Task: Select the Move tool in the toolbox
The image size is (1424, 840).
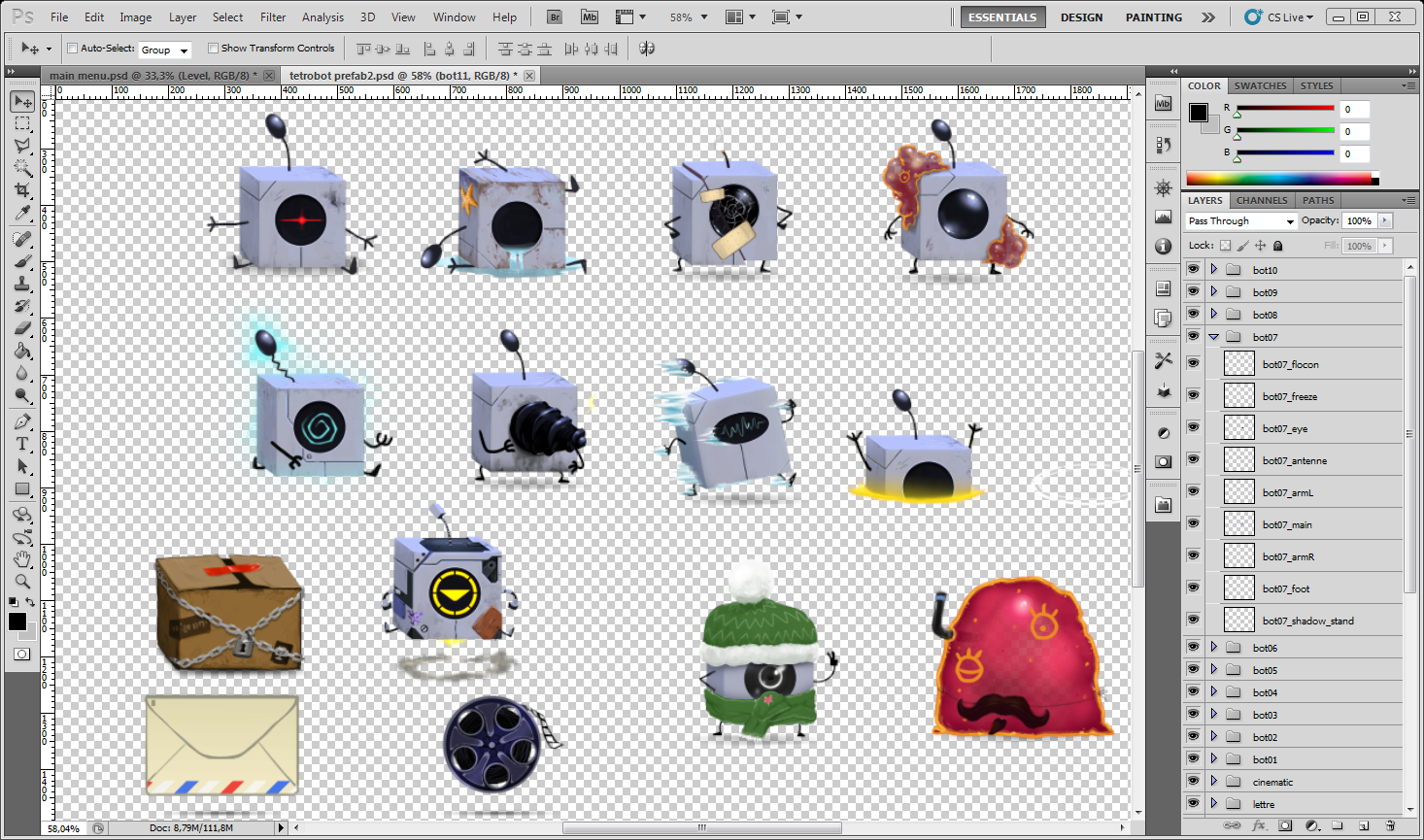Action: [22, 101]
